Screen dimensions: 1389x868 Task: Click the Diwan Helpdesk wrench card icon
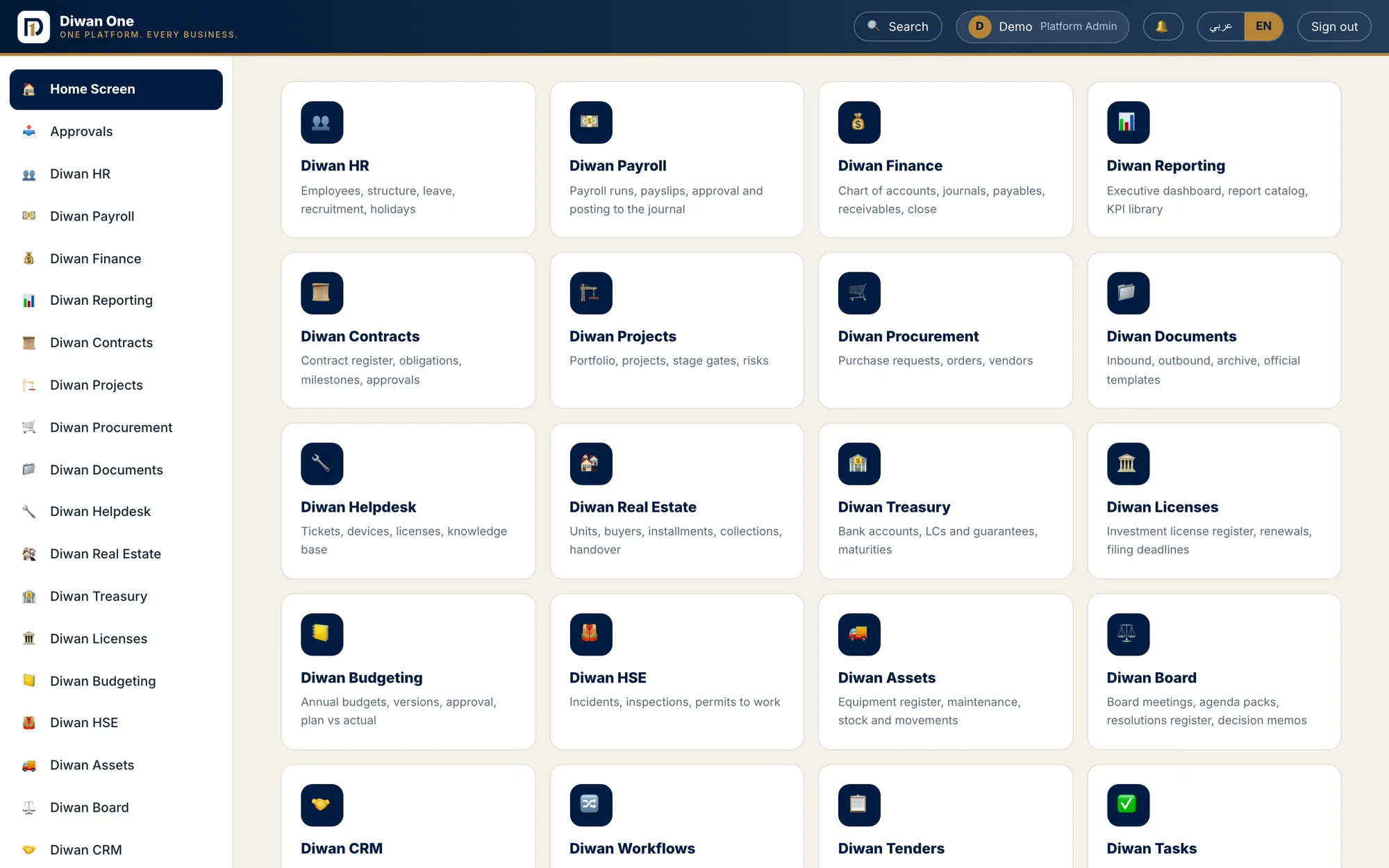[322, 464]
